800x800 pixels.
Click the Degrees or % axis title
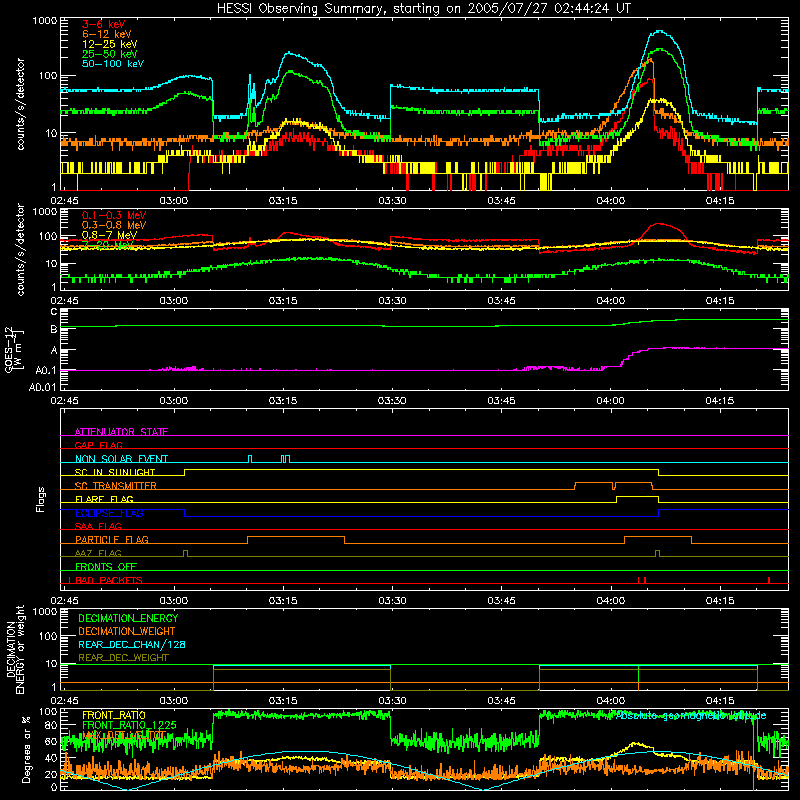[26, 749]
